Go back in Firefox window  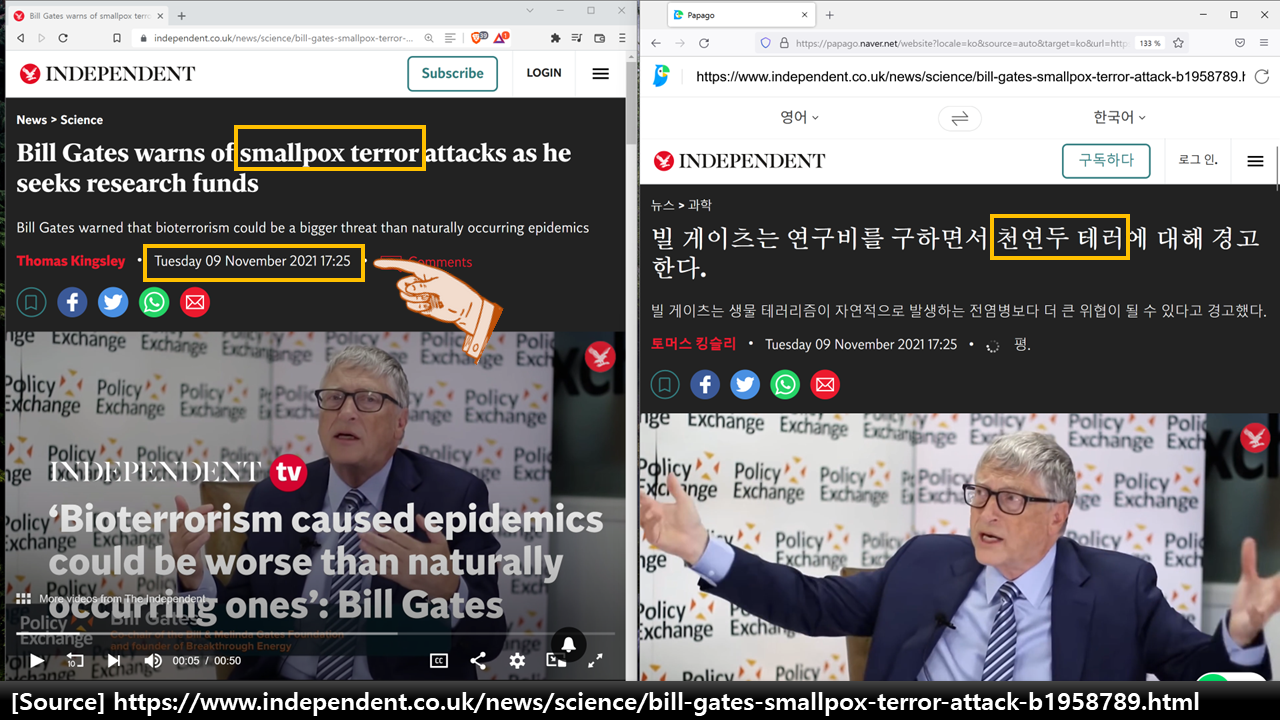click(x=656, y=43)
